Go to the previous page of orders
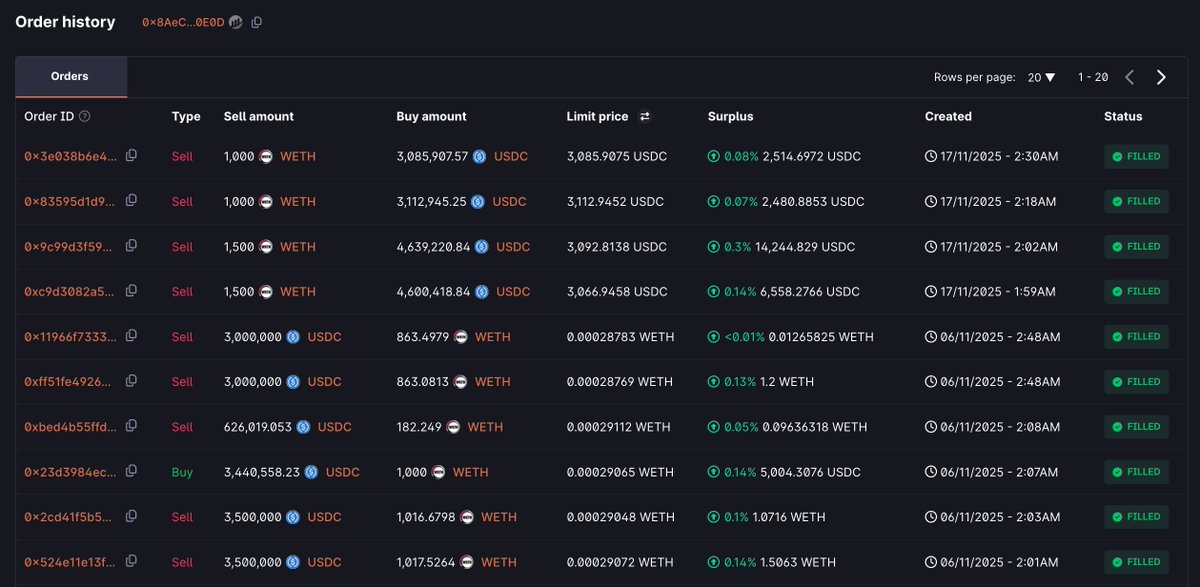Viewport: 1200px width, 587px height. (x=1129, y=77)
